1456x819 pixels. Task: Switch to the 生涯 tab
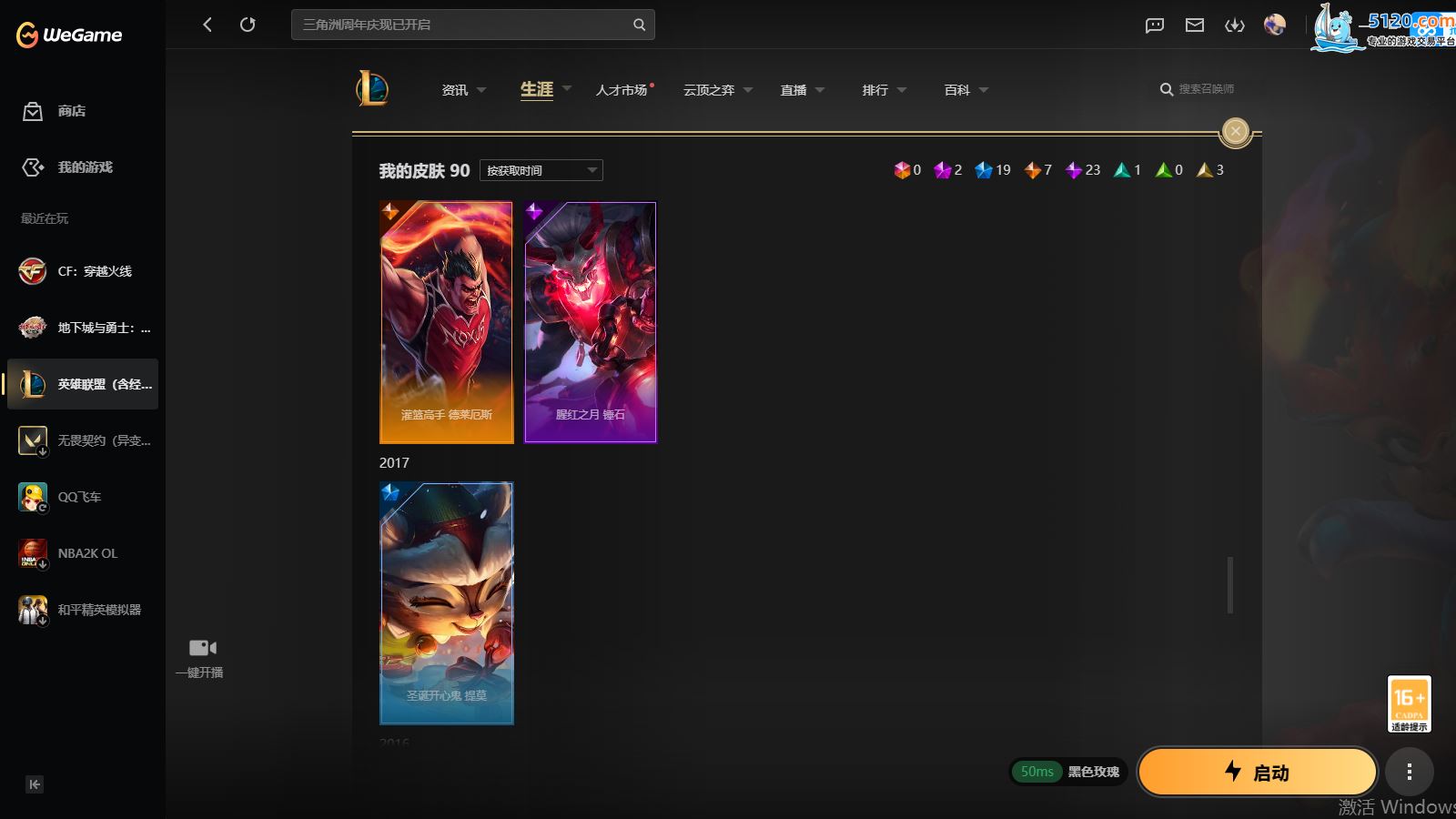537,89
